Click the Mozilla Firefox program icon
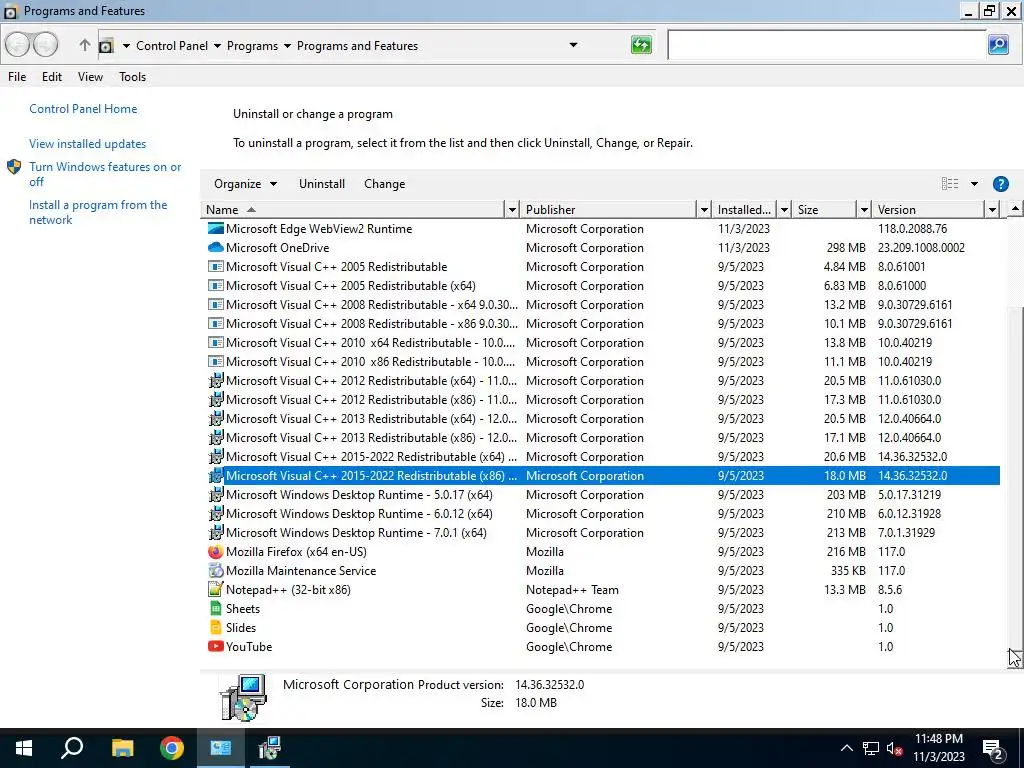Viewport: 1024px width, 768px height. [216, 552]
